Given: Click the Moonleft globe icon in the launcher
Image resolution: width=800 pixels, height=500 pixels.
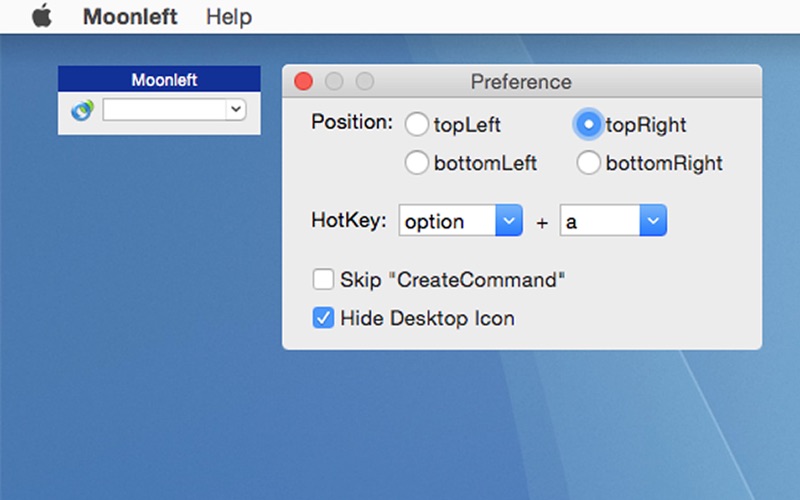Looking at the screenshot, I should pyautogui.click(x=82, y=110).
